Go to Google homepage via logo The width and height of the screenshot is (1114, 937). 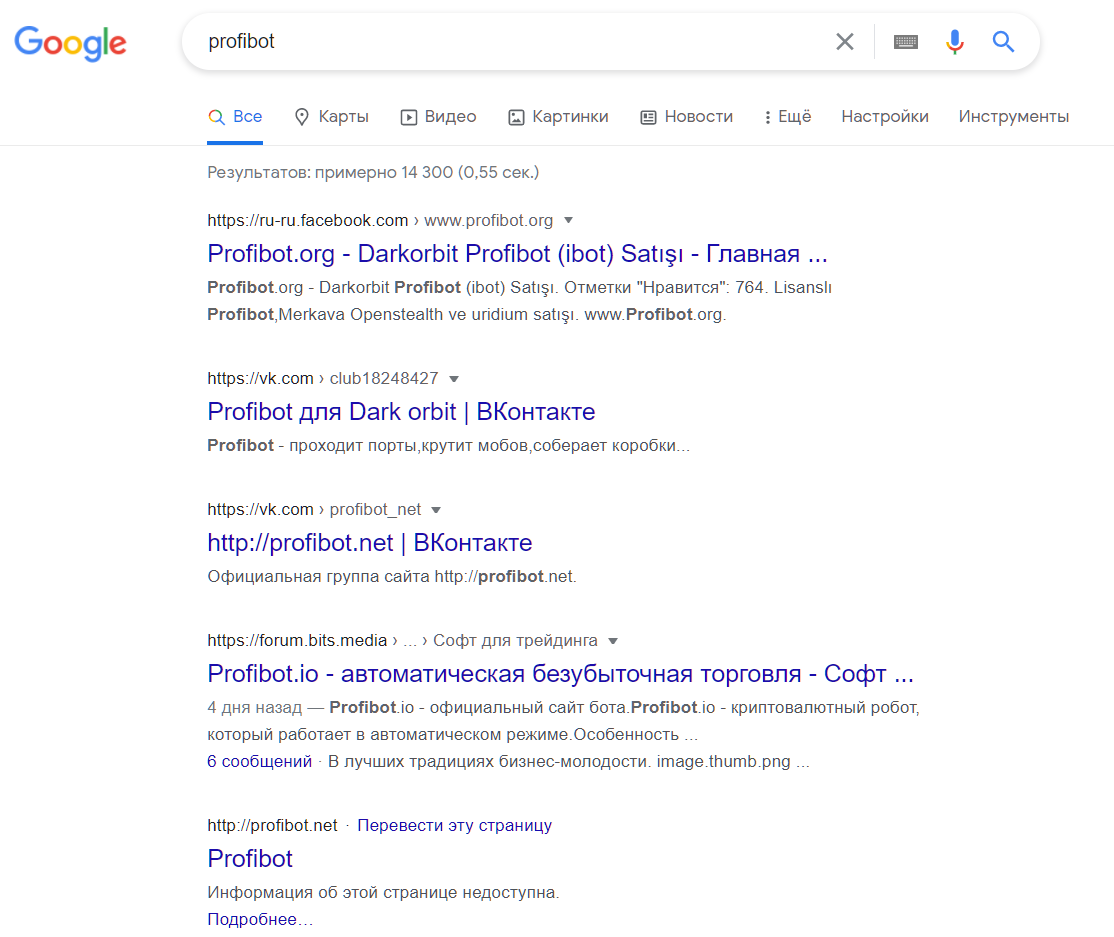point(70,43)
